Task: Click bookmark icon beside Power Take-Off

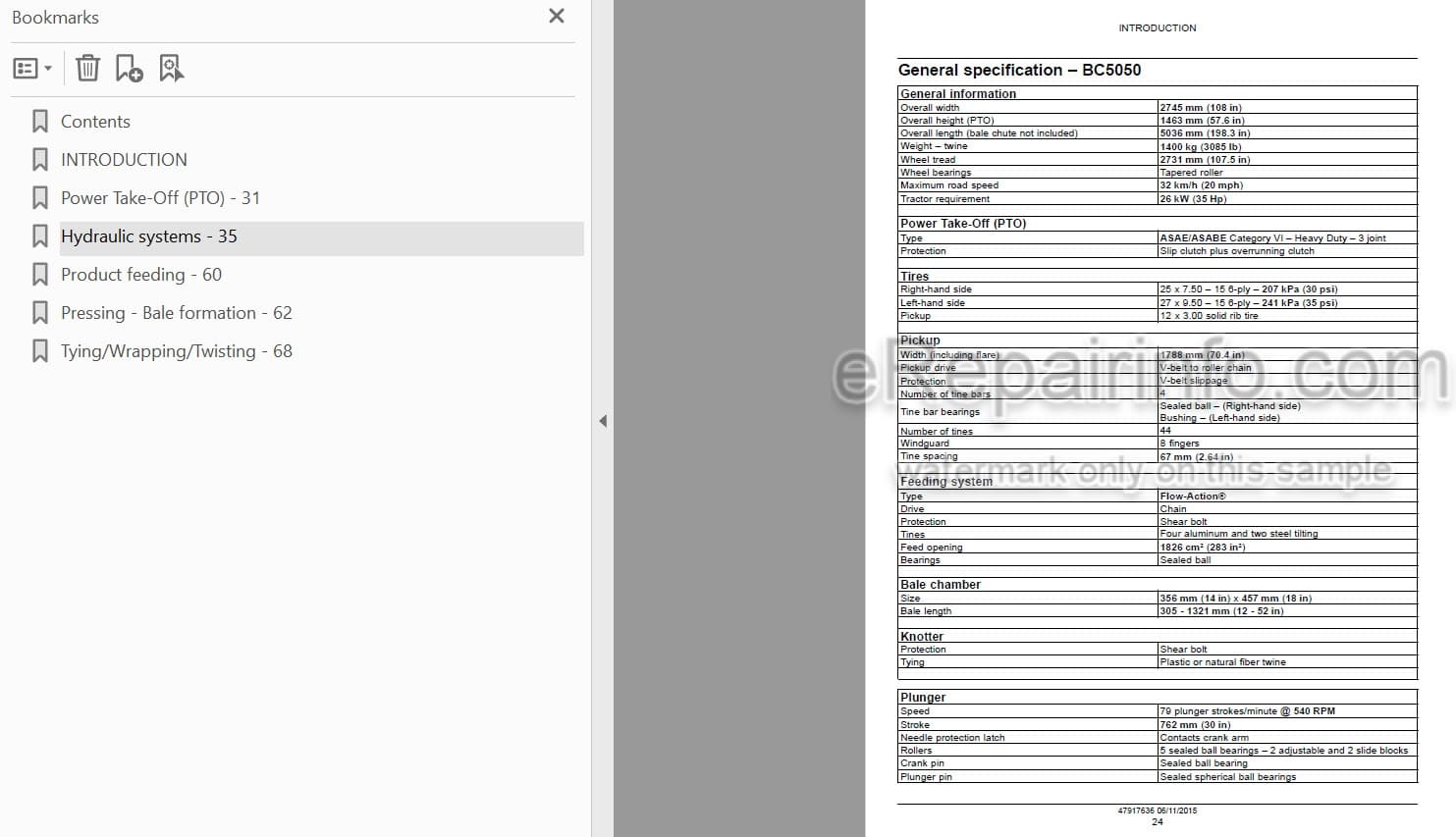Action: [x=40, y=198]
